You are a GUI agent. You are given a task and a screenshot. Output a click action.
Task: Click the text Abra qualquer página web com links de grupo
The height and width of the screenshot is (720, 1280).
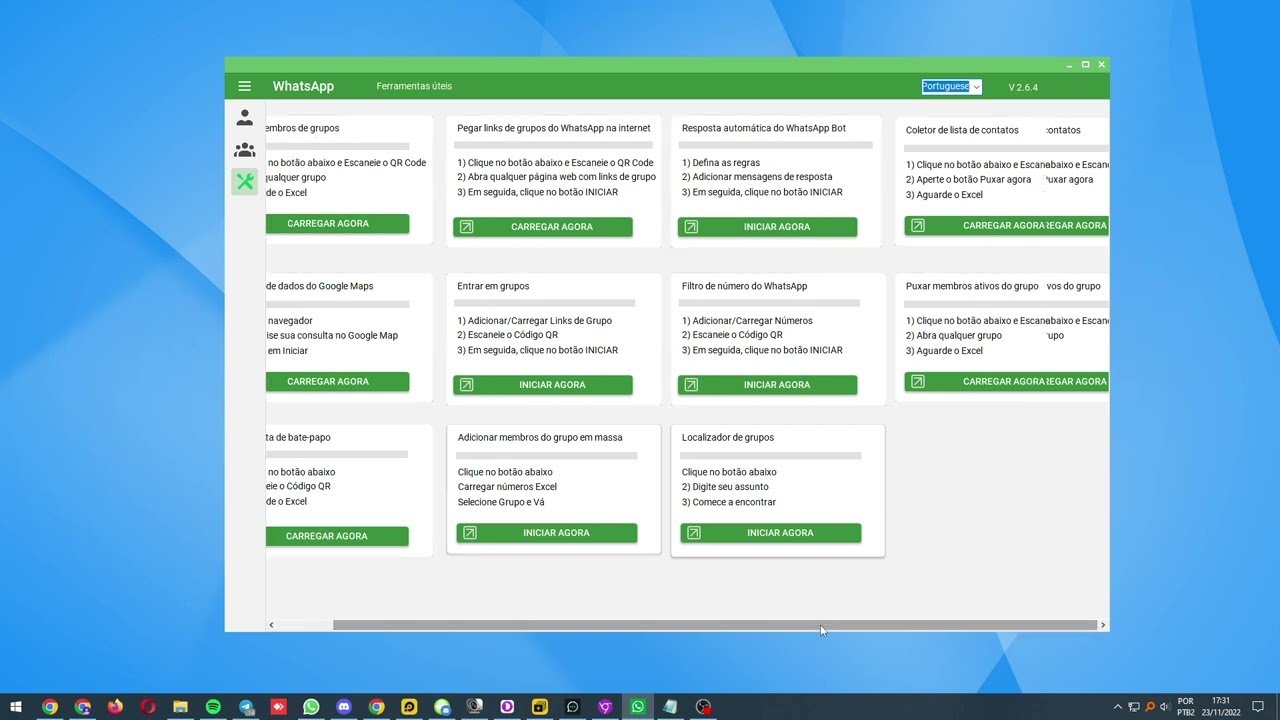coord(556,177)
